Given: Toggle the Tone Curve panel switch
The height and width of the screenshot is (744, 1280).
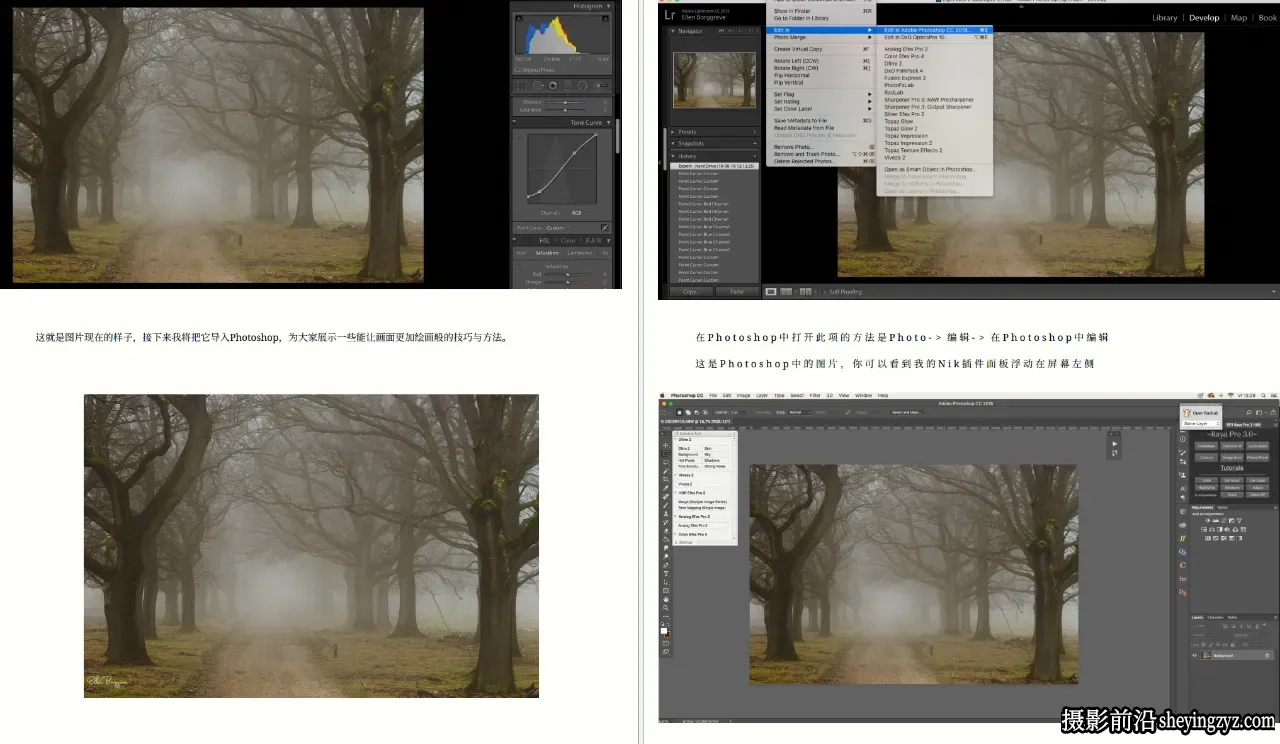Looking at the screenshot, I should (x=514, y=122).
